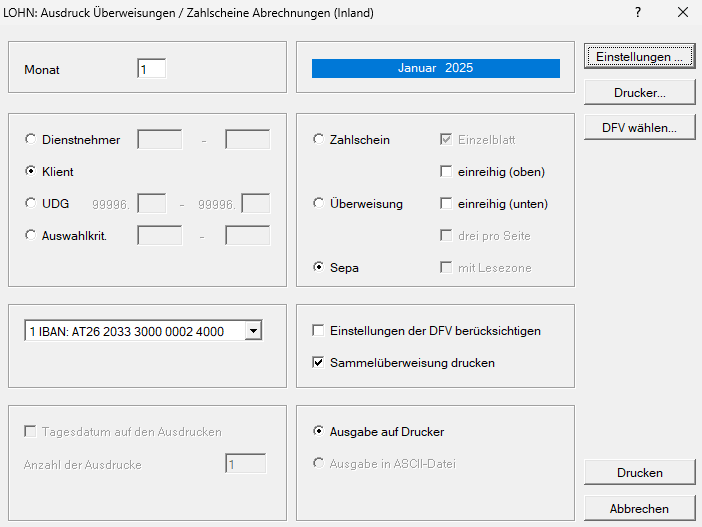Expand the IBAN account dropdown
Screen dimensions: 702x527
pos(253,331)
